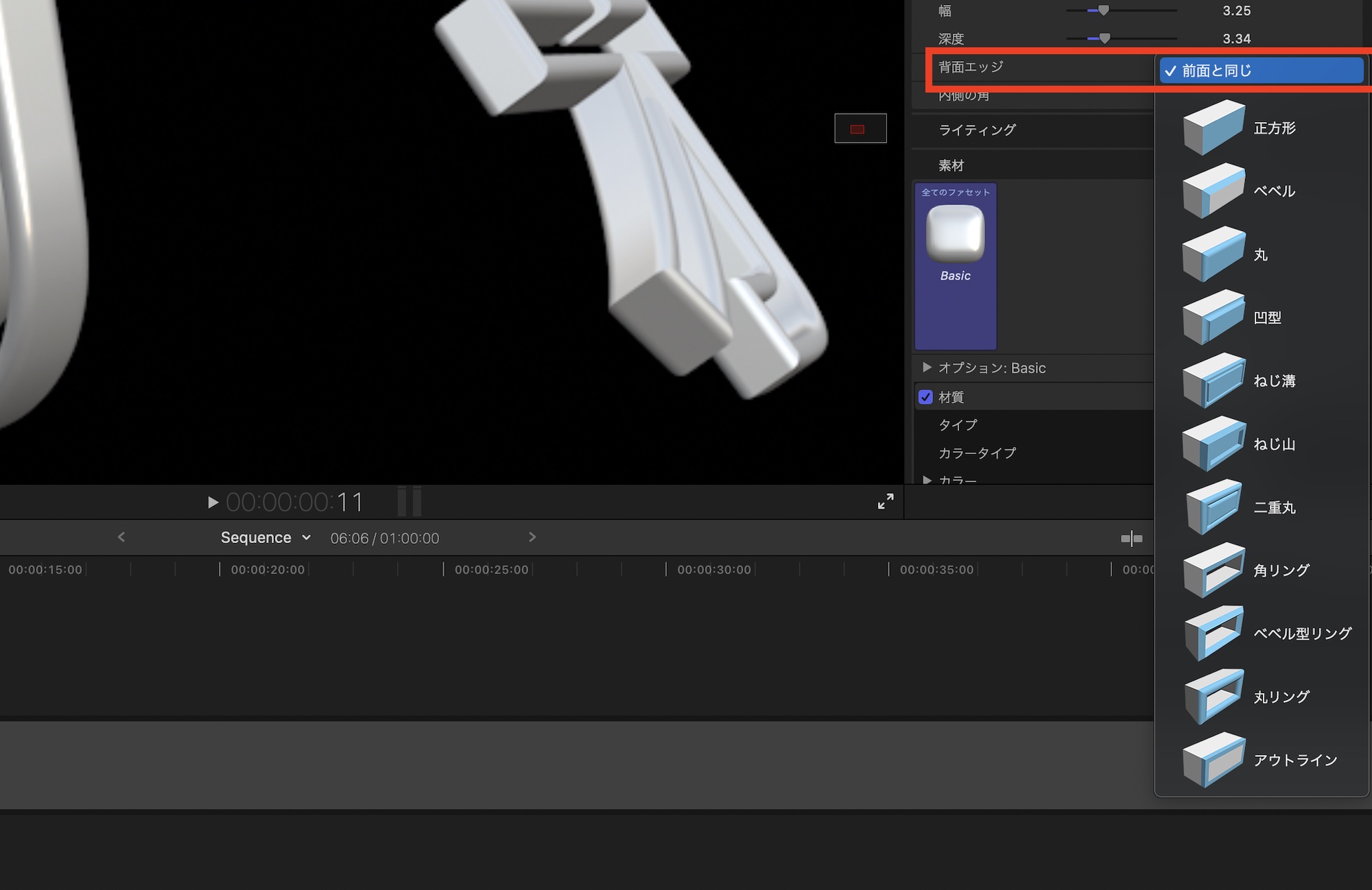Adjust the 深度 depth slider

coord(1104,38)
